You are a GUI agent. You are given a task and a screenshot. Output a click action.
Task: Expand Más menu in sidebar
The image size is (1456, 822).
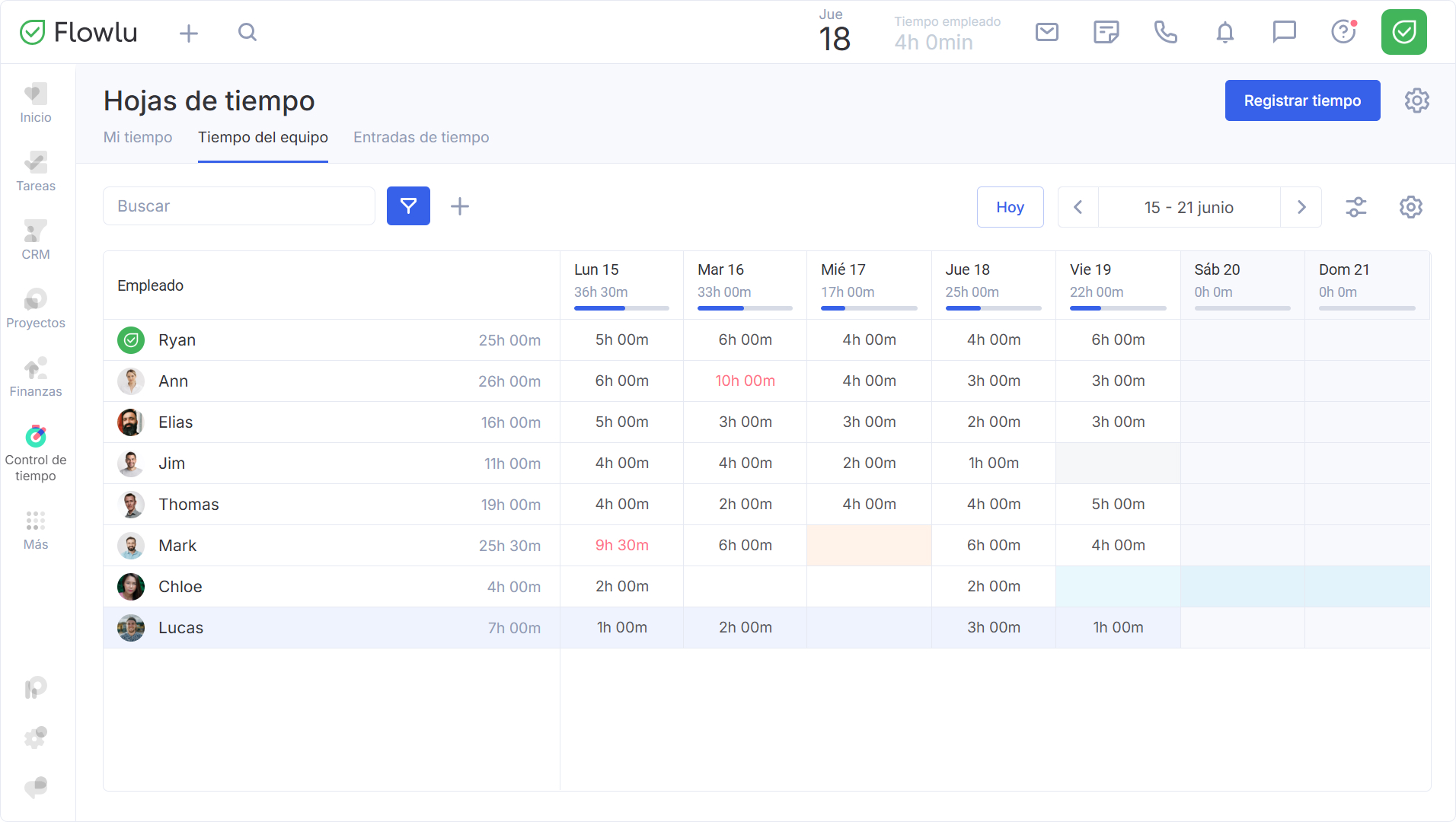coord(36,530)
